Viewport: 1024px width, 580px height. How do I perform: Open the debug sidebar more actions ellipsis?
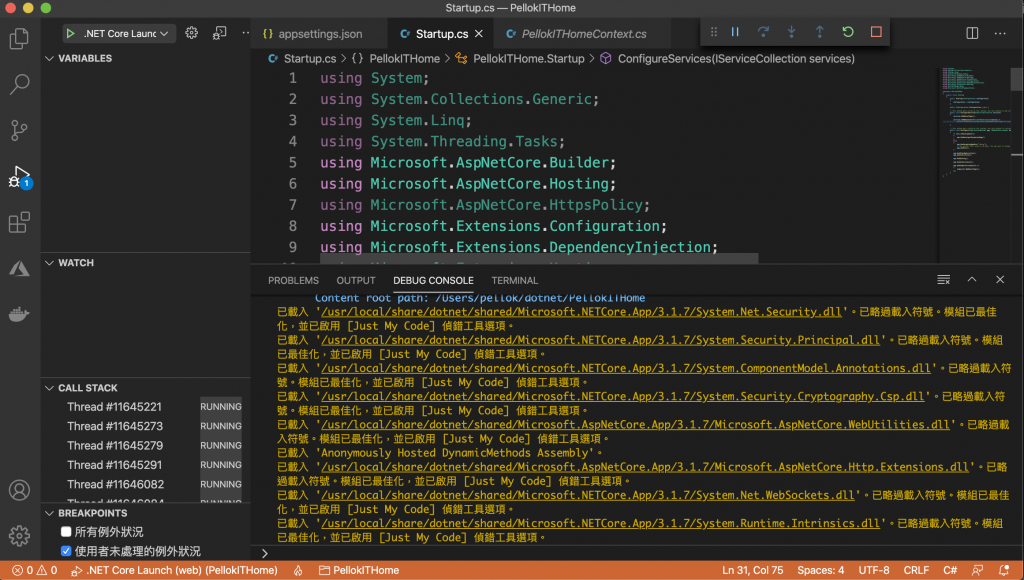pyautogui.click(x=246, y=33)
